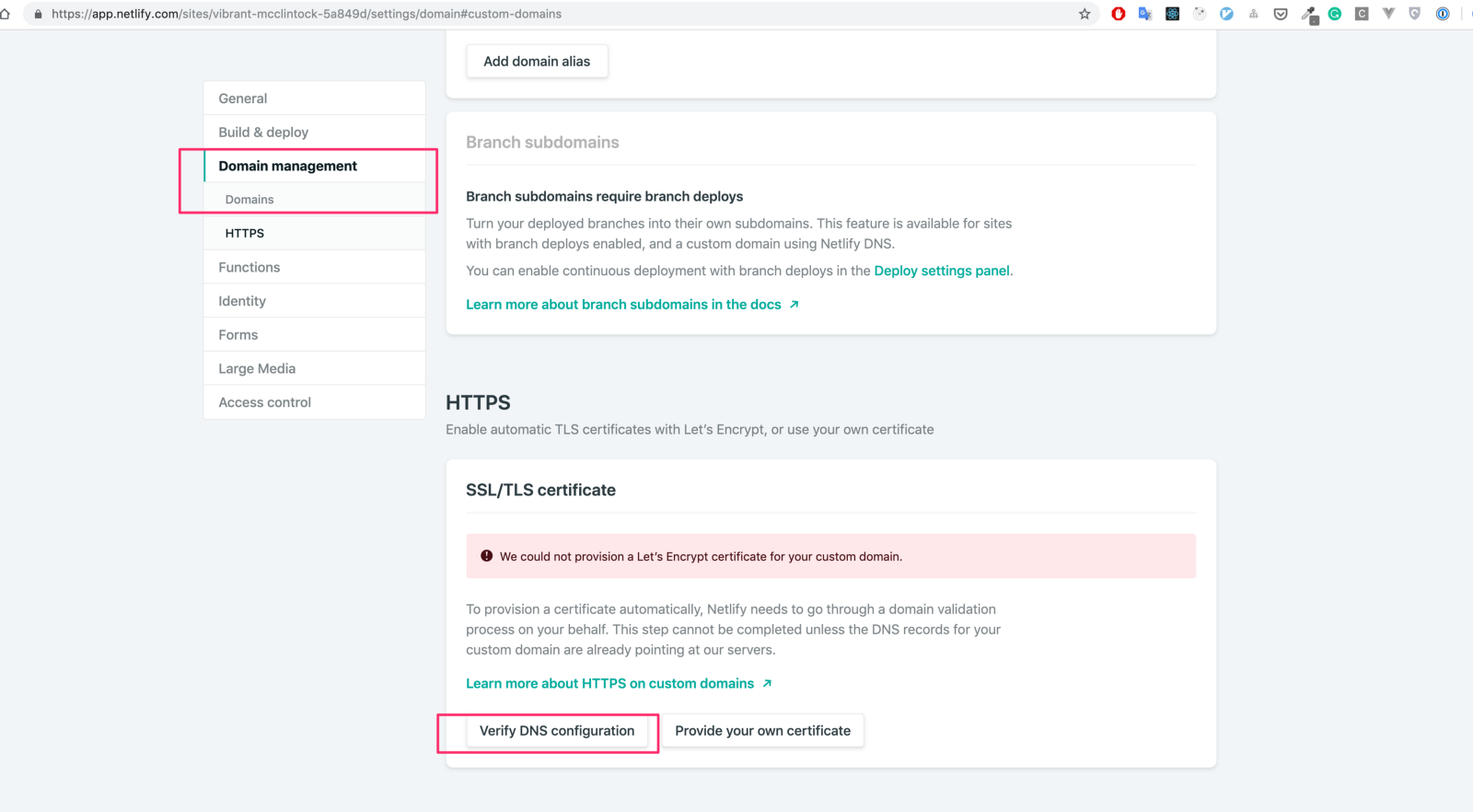1473x812 pixels.
Task: Open the Identity settings section
Action: click(314, 301)
